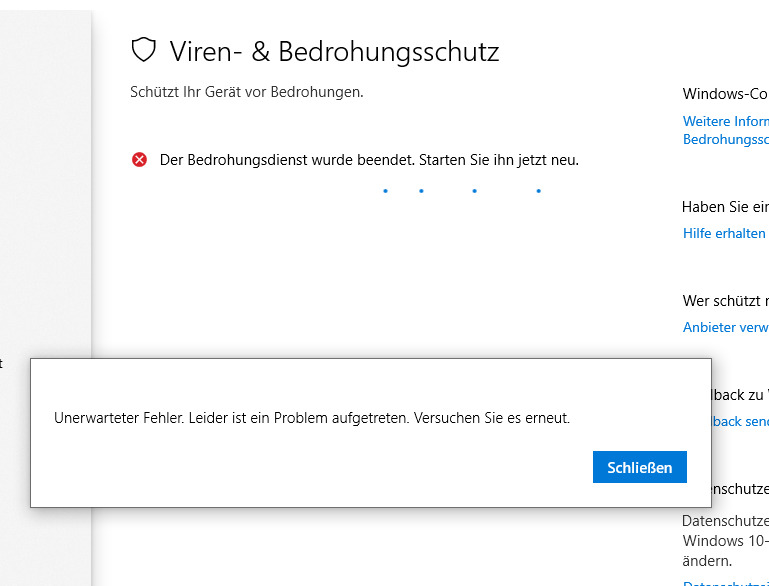The width and height of the screenshot is (769, 586).
Task: Open the "Hilfe erhalten" link
Action: [x=724, y=233]
